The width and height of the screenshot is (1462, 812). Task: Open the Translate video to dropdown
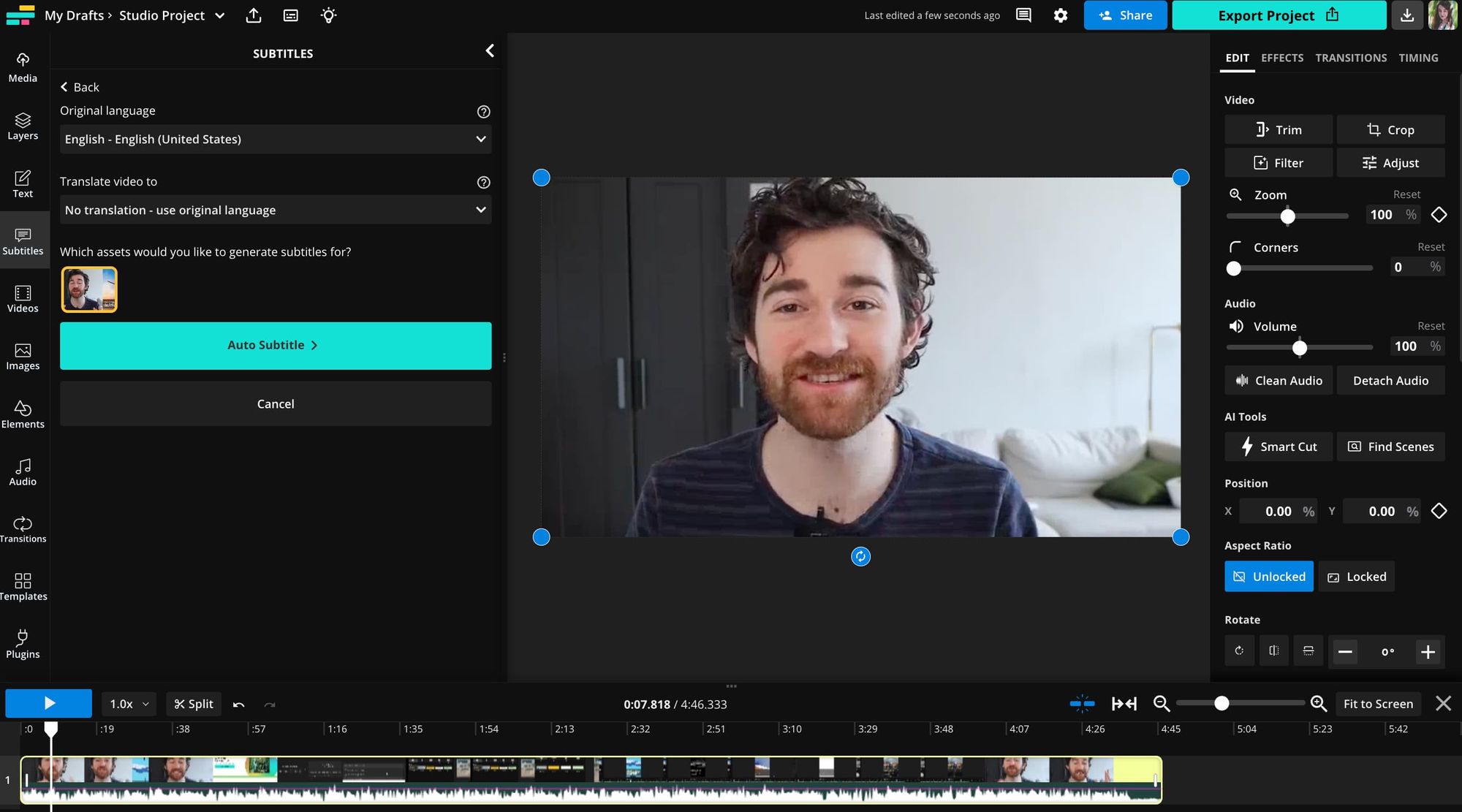pyautogui.click(x=276, y=210)
